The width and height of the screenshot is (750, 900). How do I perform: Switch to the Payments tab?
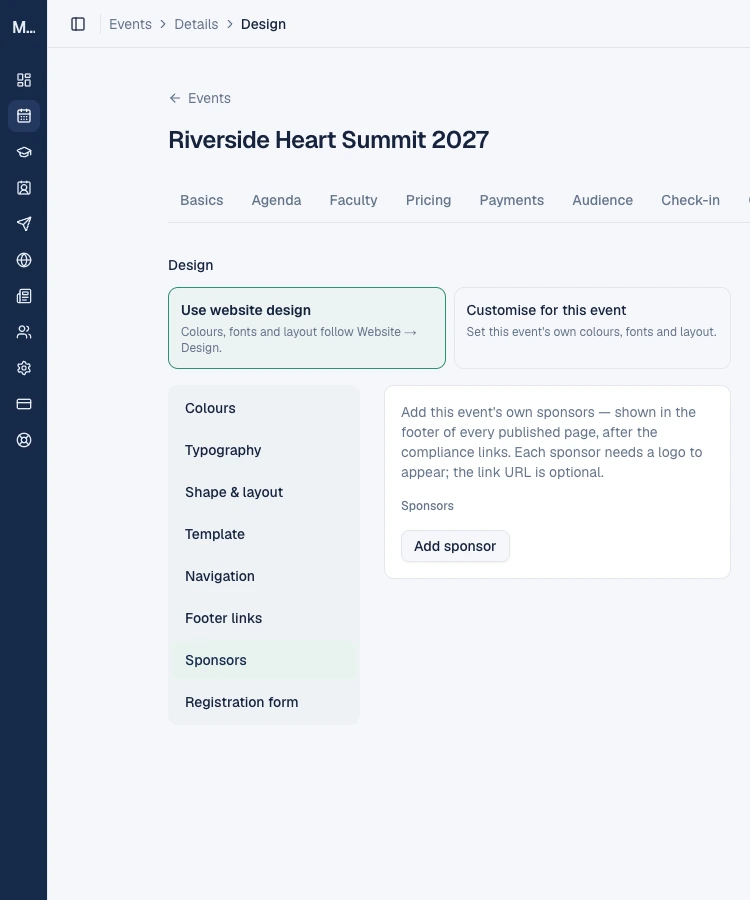tap(511, 200)
